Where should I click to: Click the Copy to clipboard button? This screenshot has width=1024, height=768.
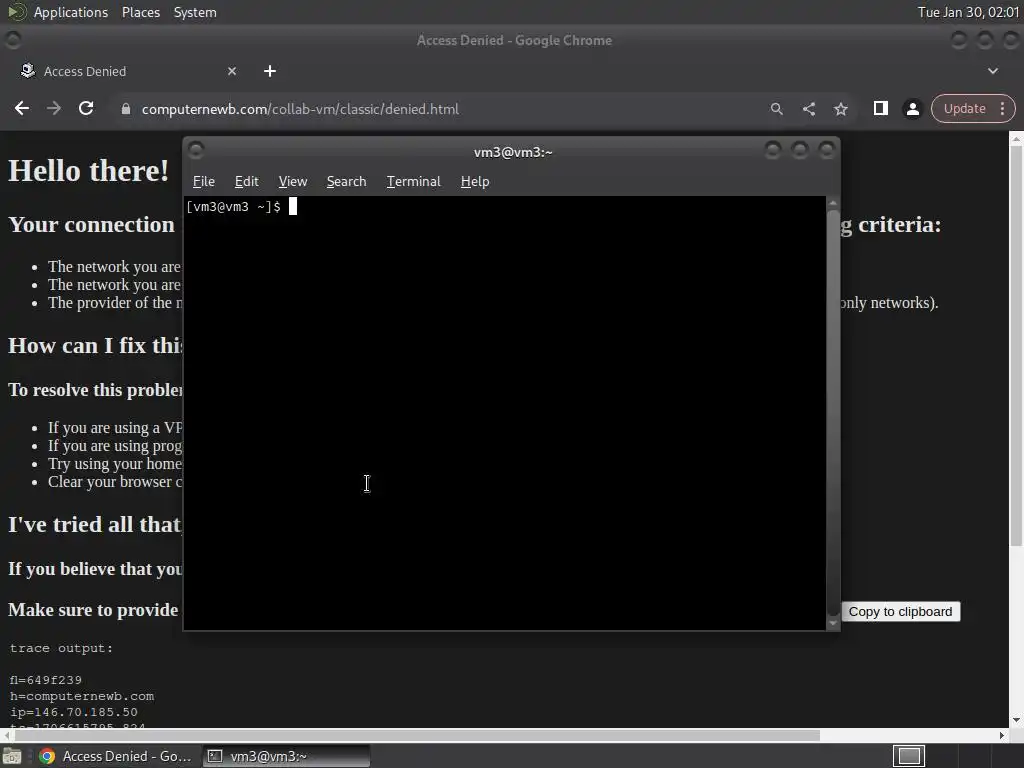point(901,612)
